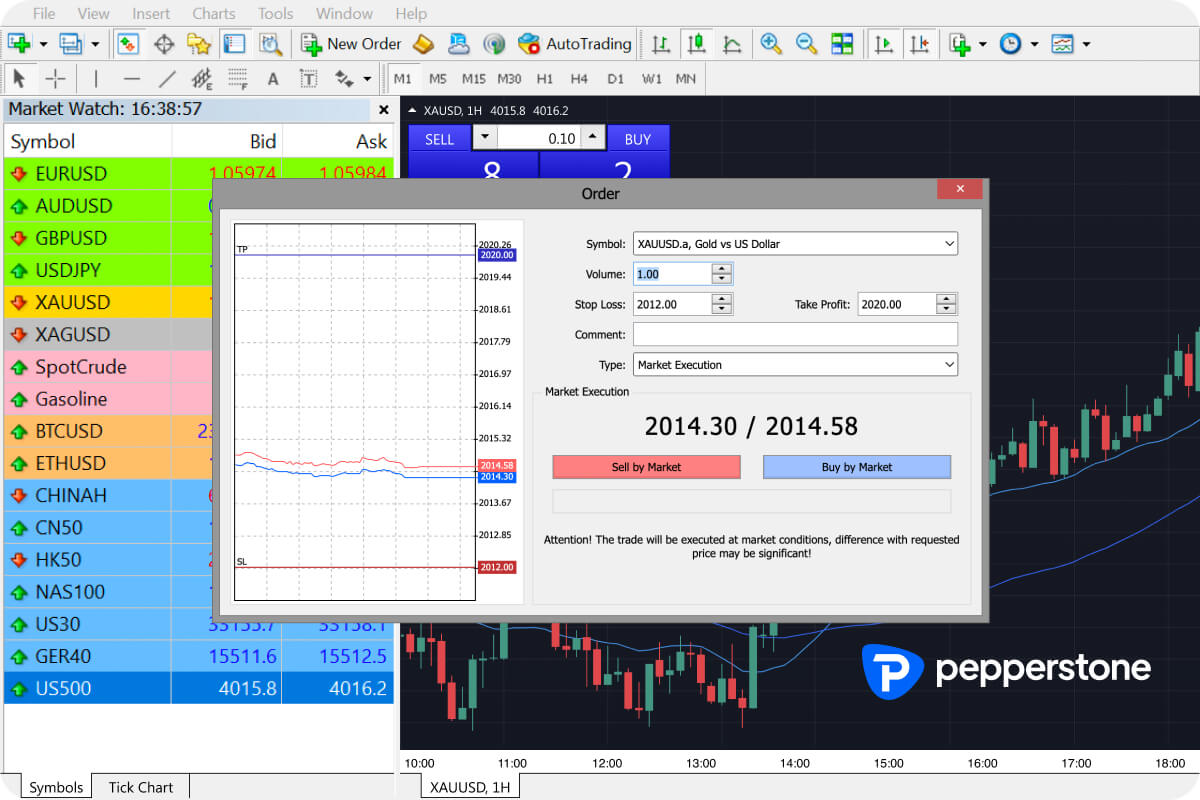Click the one-click BUY button on chart
1200x800 pixels.
pyautogui.click(x=638, y=139)
